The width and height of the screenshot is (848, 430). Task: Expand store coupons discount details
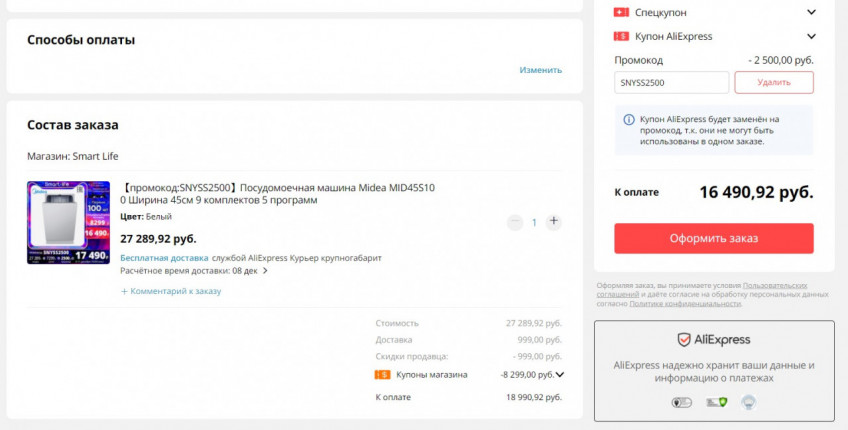(x=560, y=375)
